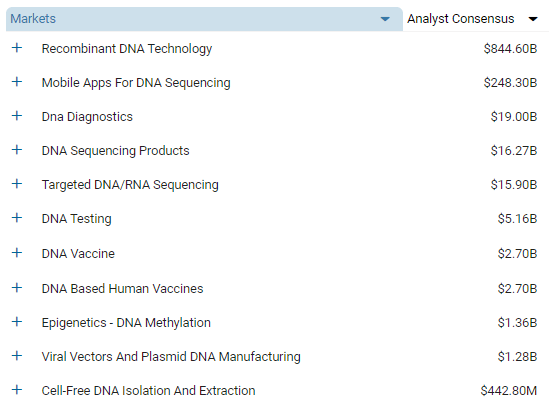Click plus icon beside Dna Diagnostics

click(x=17, y=116)
